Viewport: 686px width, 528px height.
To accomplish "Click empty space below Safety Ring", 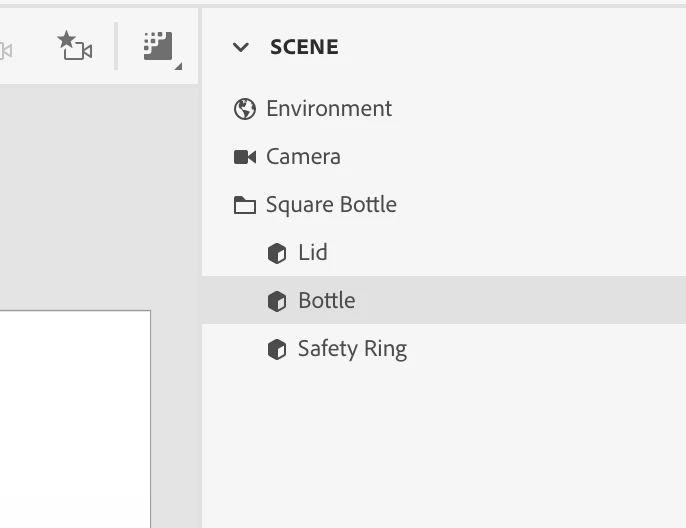I will tap(440, 440).
